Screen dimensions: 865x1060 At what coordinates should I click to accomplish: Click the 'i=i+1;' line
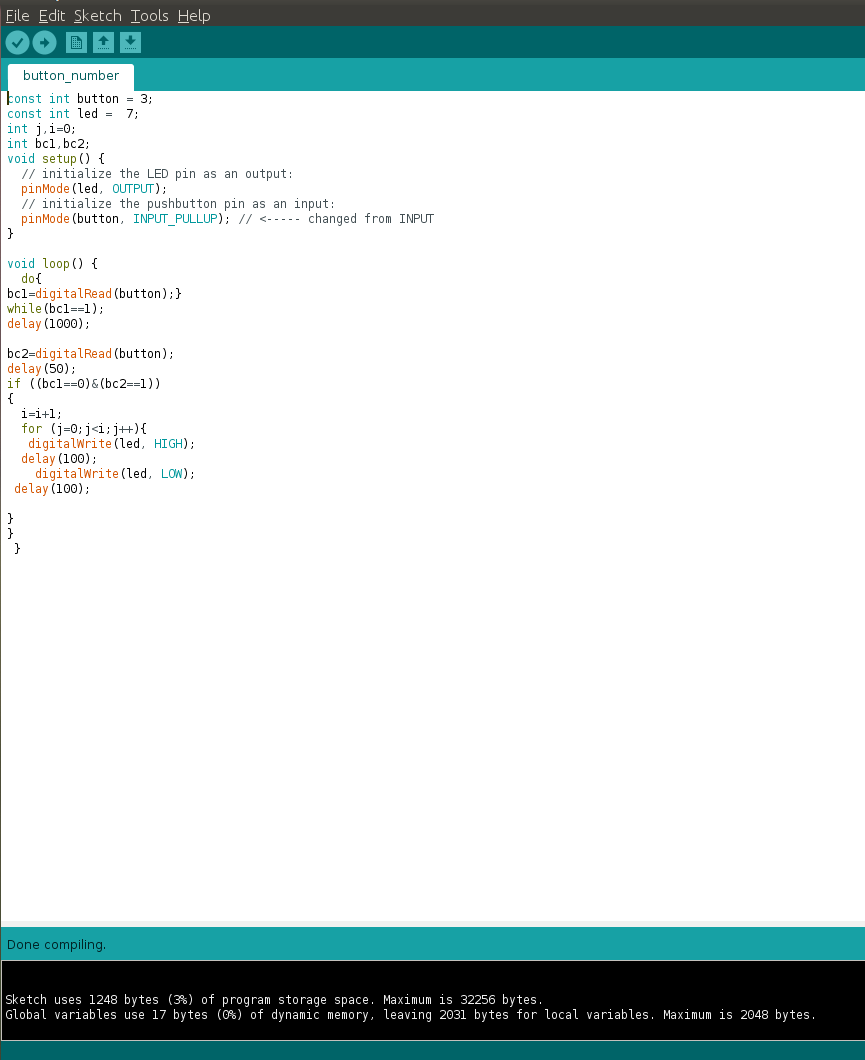tap(41, 414)
